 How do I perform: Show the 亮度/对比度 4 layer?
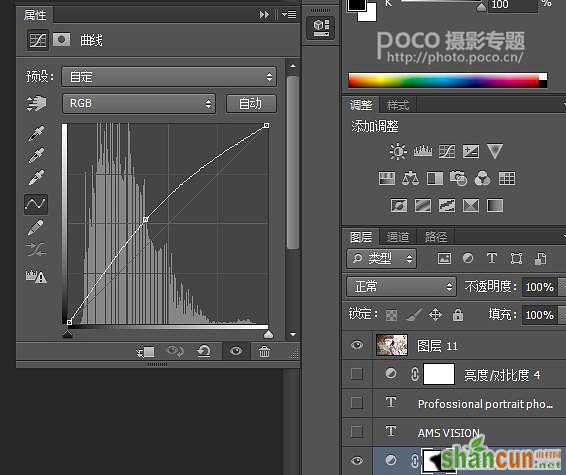click(x=357, y=374)
